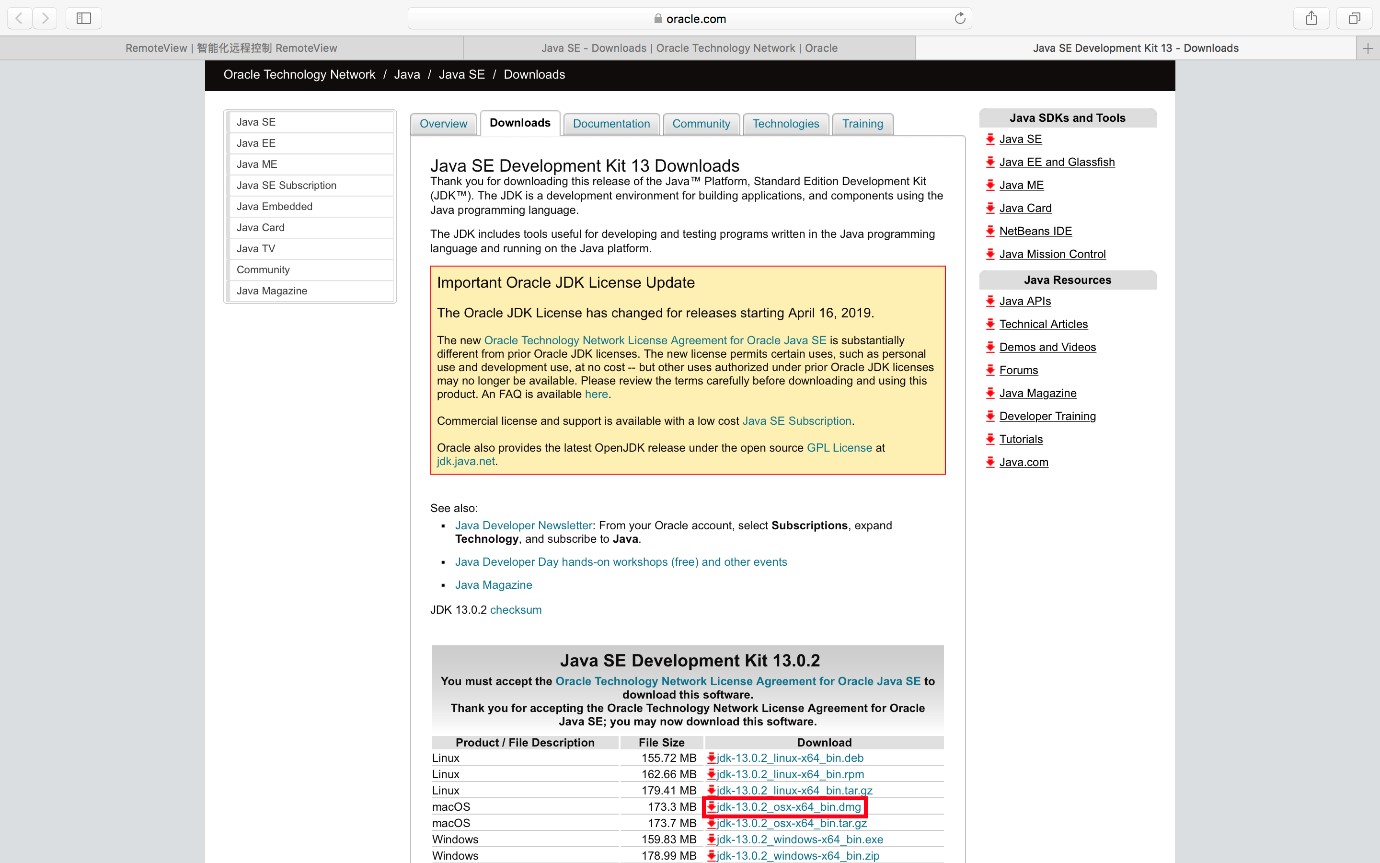This screenshot has height=863, width=1380.
Task: Open Technical Articles in Java Resources
Action: (1043, 324)
